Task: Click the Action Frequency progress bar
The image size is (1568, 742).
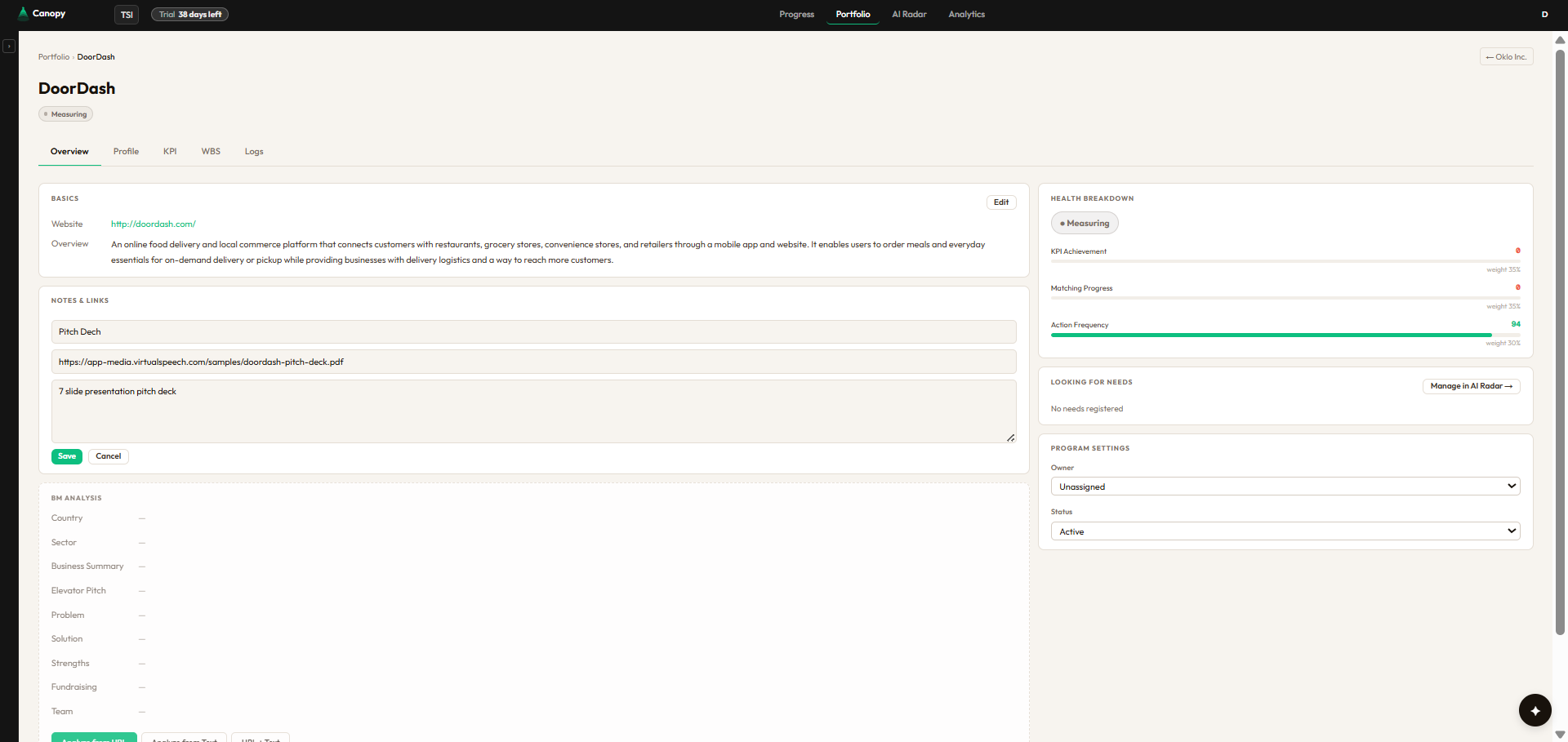Action: [x=1285, y=335]
